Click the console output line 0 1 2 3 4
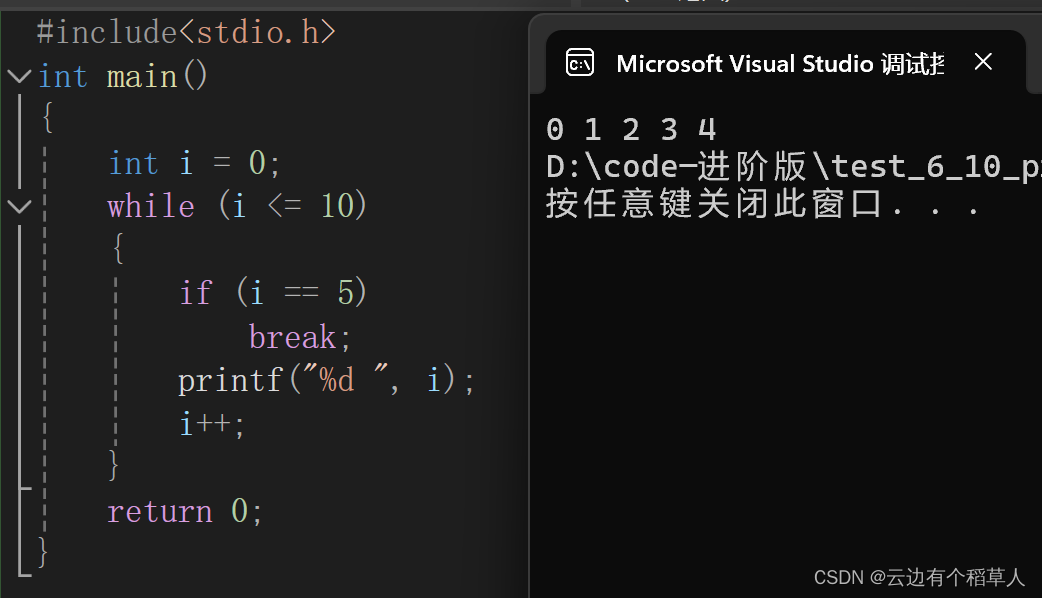Screen dimensions: 1042x598 [631, 130]
